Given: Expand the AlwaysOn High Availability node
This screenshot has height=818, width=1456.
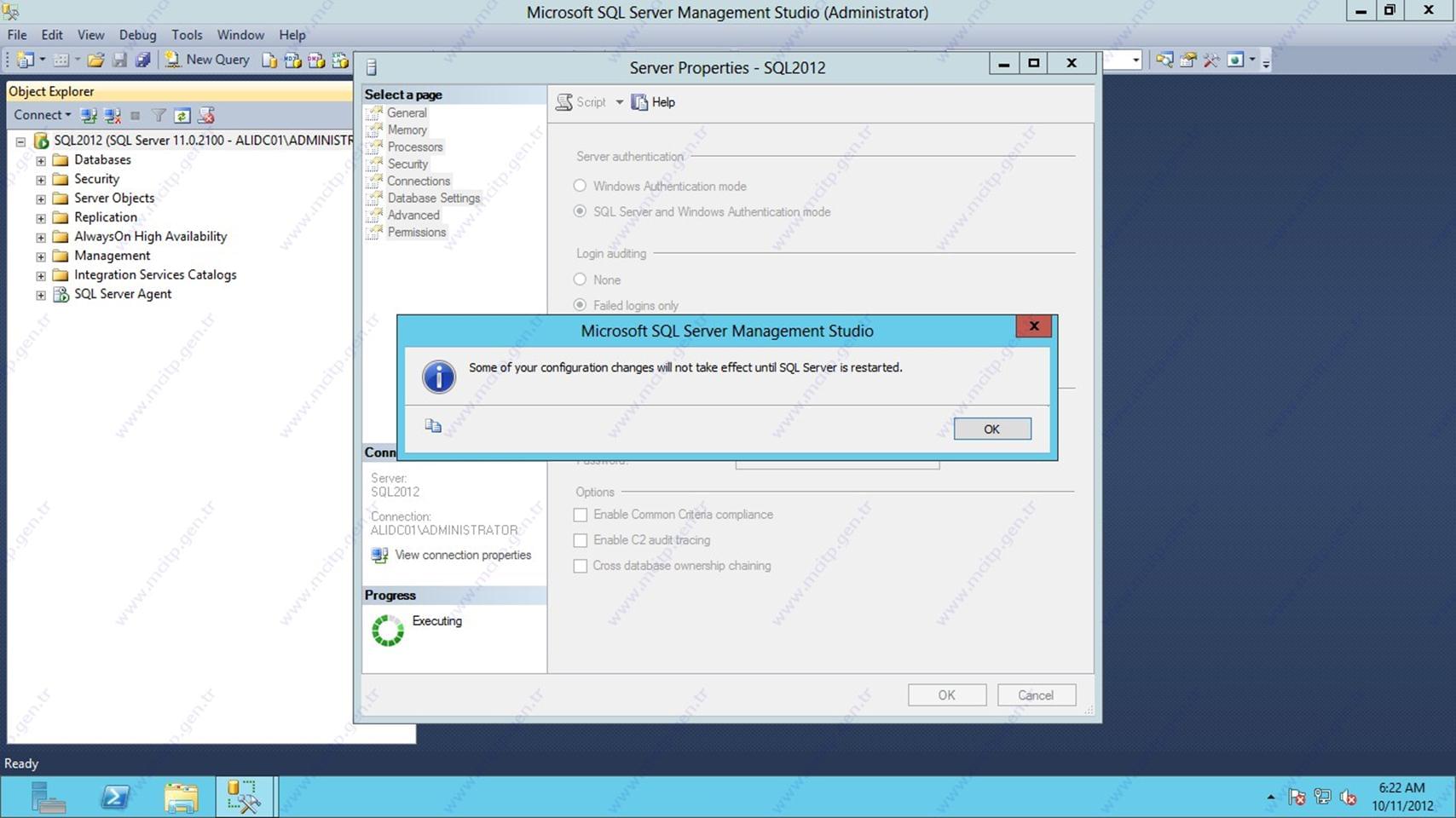Looking at the screenshot, I should pos(40,238).
